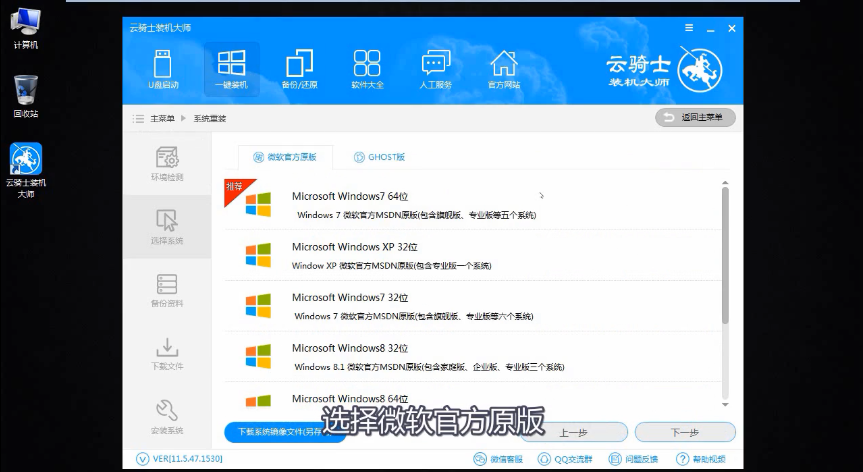863x472 pixels.
Task: Open 问题反馈 in status bar
Action: point(633,459)
